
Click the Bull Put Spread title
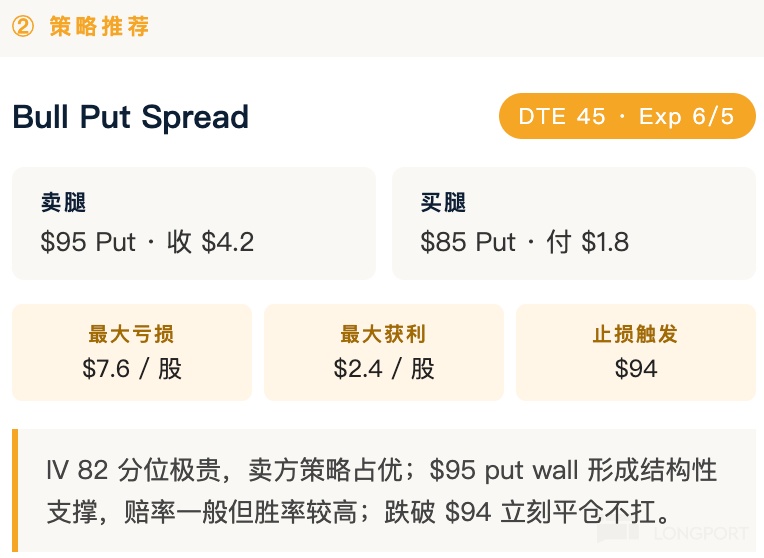pyautogui.click(x=130, y=117)
